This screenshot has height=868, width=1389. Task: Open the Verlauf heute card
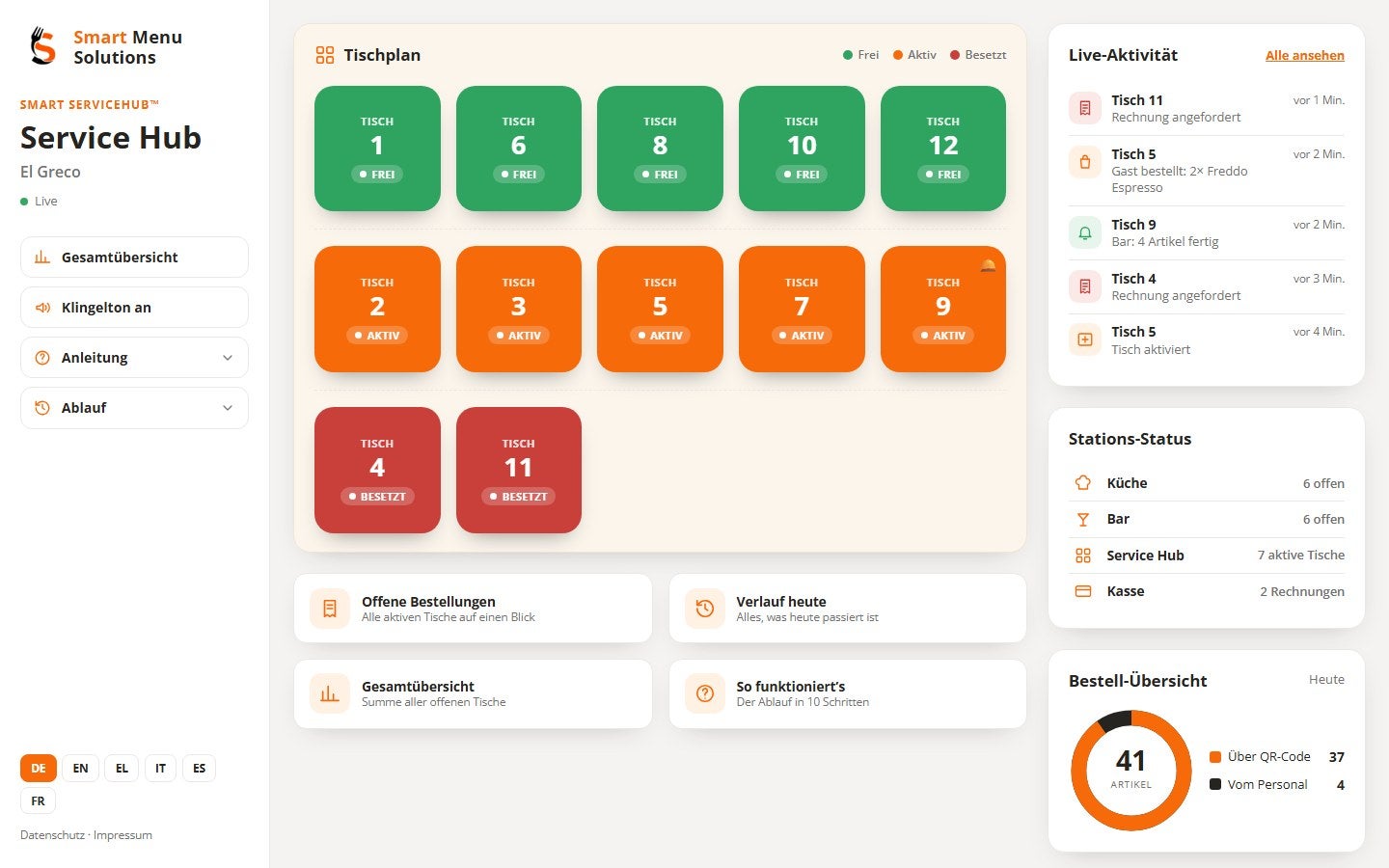[x=847, y=609]
